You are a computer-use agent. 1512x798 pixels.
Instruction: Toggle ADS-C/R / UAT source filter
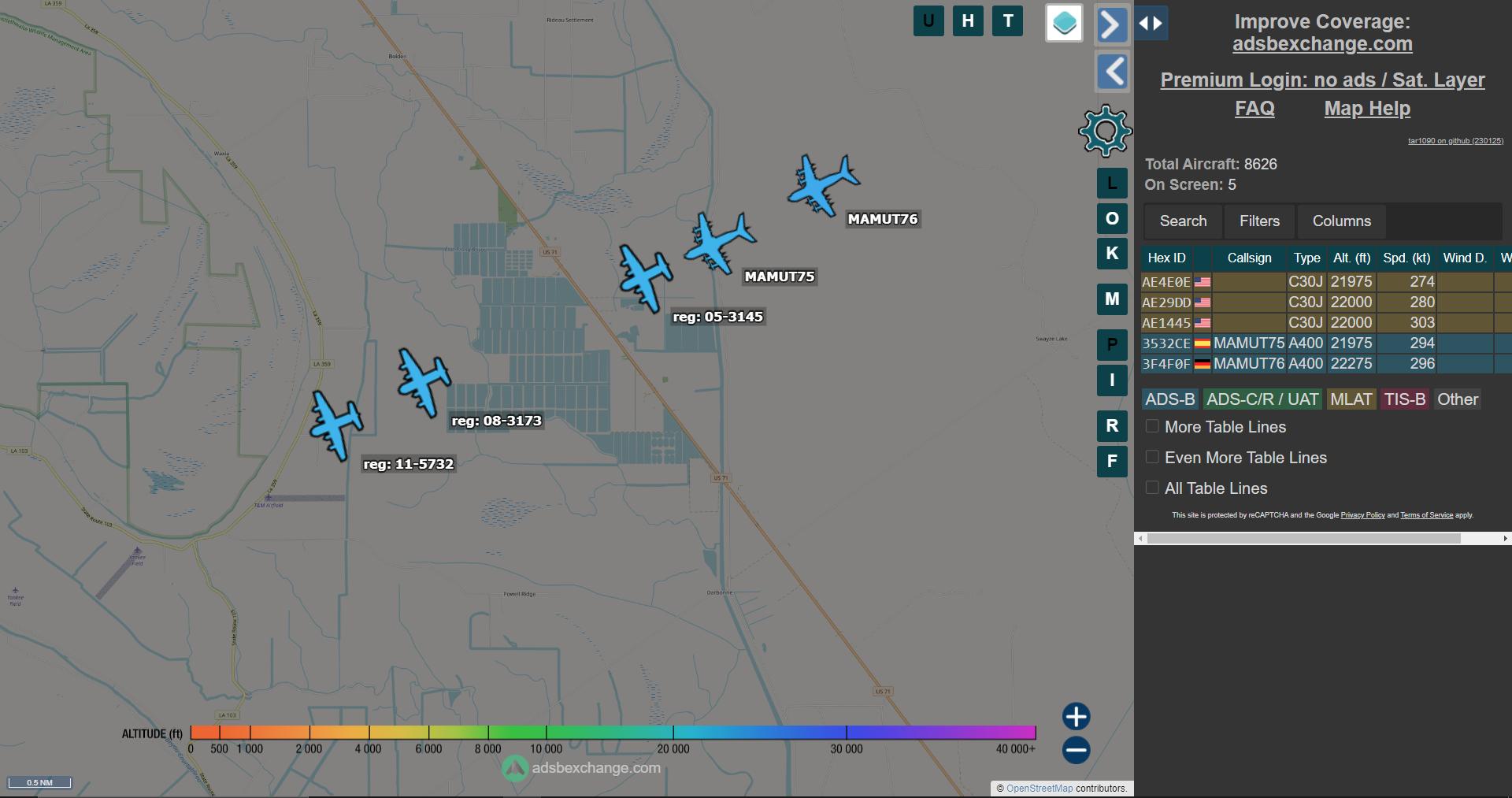(1262, 399)
